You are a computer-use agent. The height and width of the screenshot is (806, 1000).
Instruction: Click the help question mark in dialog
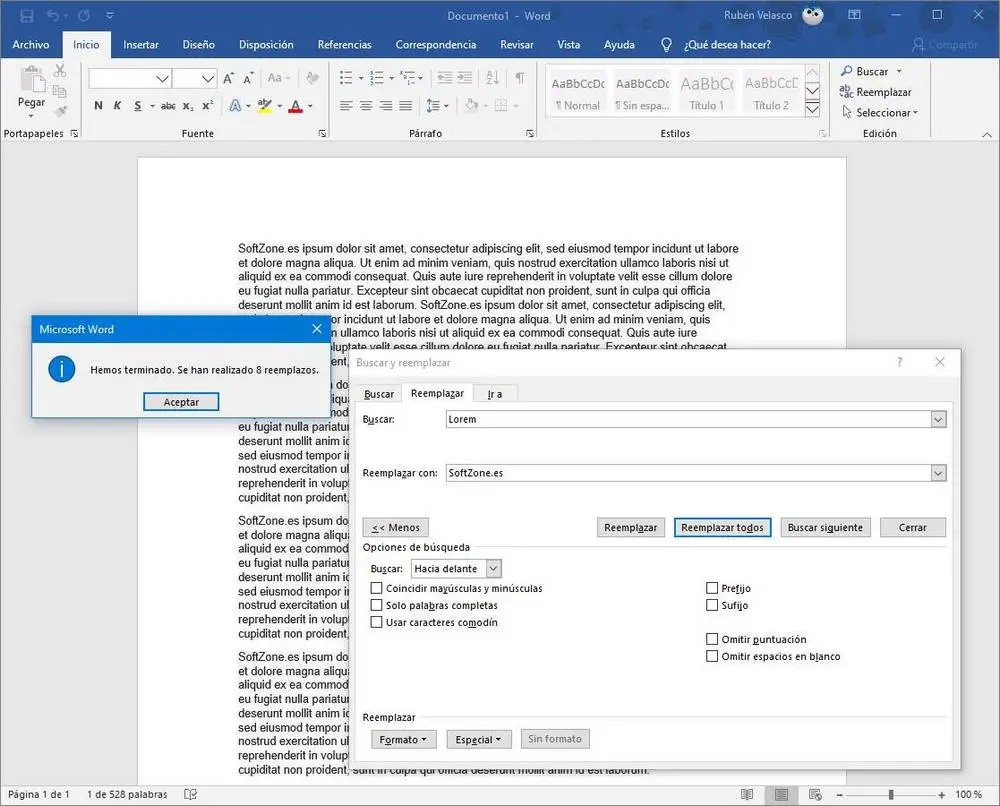(900, 362)
